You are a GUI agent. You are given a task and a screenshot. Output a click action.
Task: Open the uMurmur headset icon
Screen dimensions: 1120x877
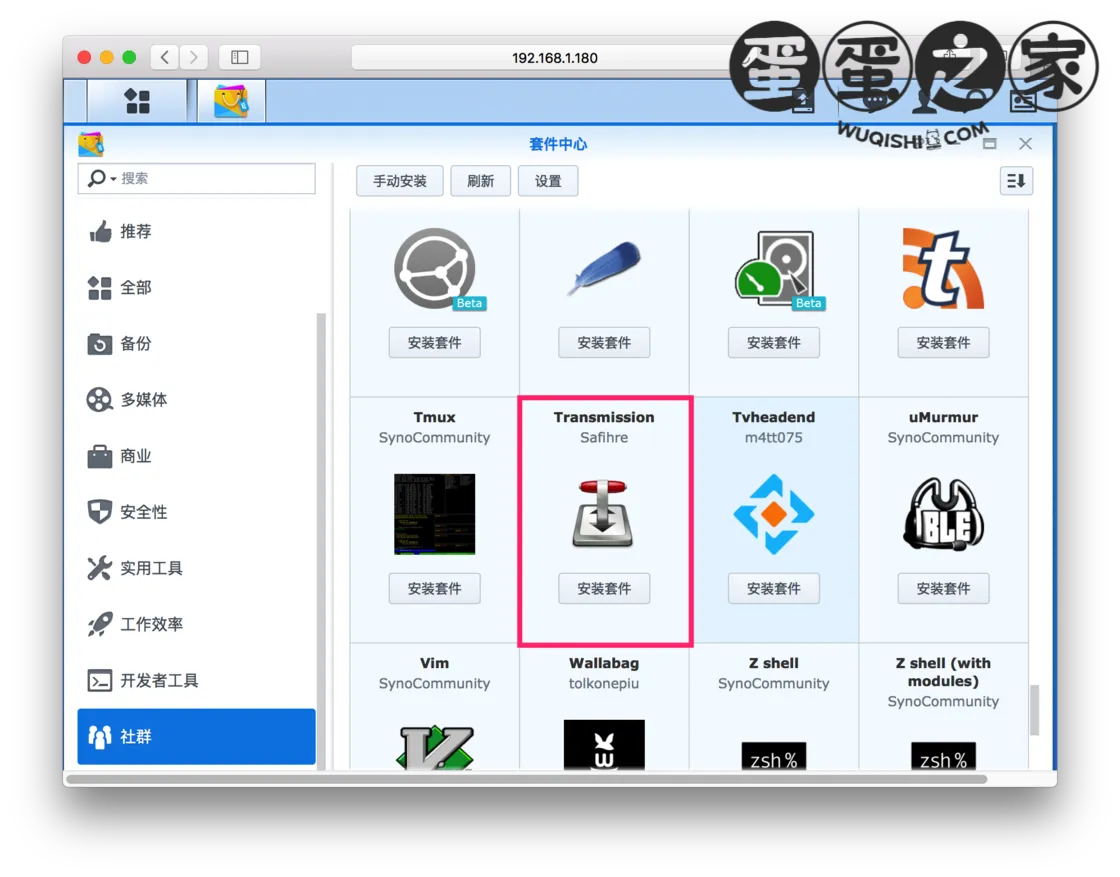[943, 514]
